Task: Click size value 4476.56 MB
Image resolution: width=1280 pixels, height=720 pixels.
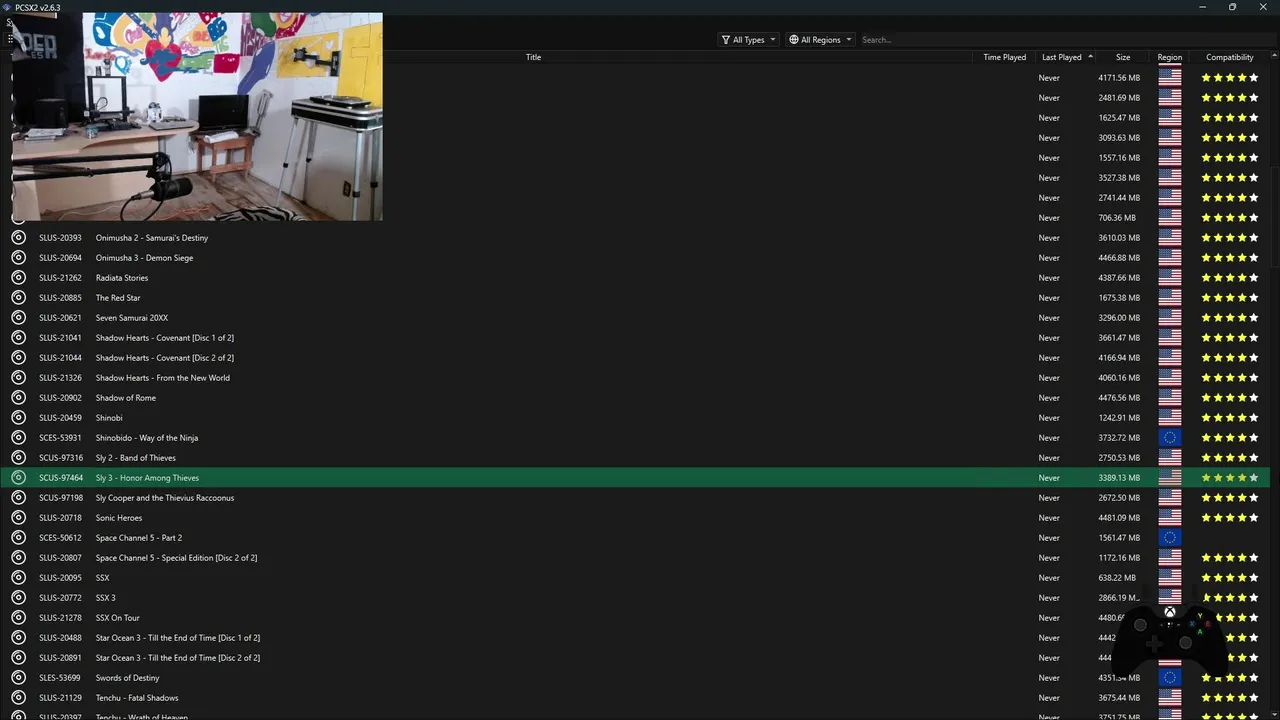Action: (x=1119, y=398)
